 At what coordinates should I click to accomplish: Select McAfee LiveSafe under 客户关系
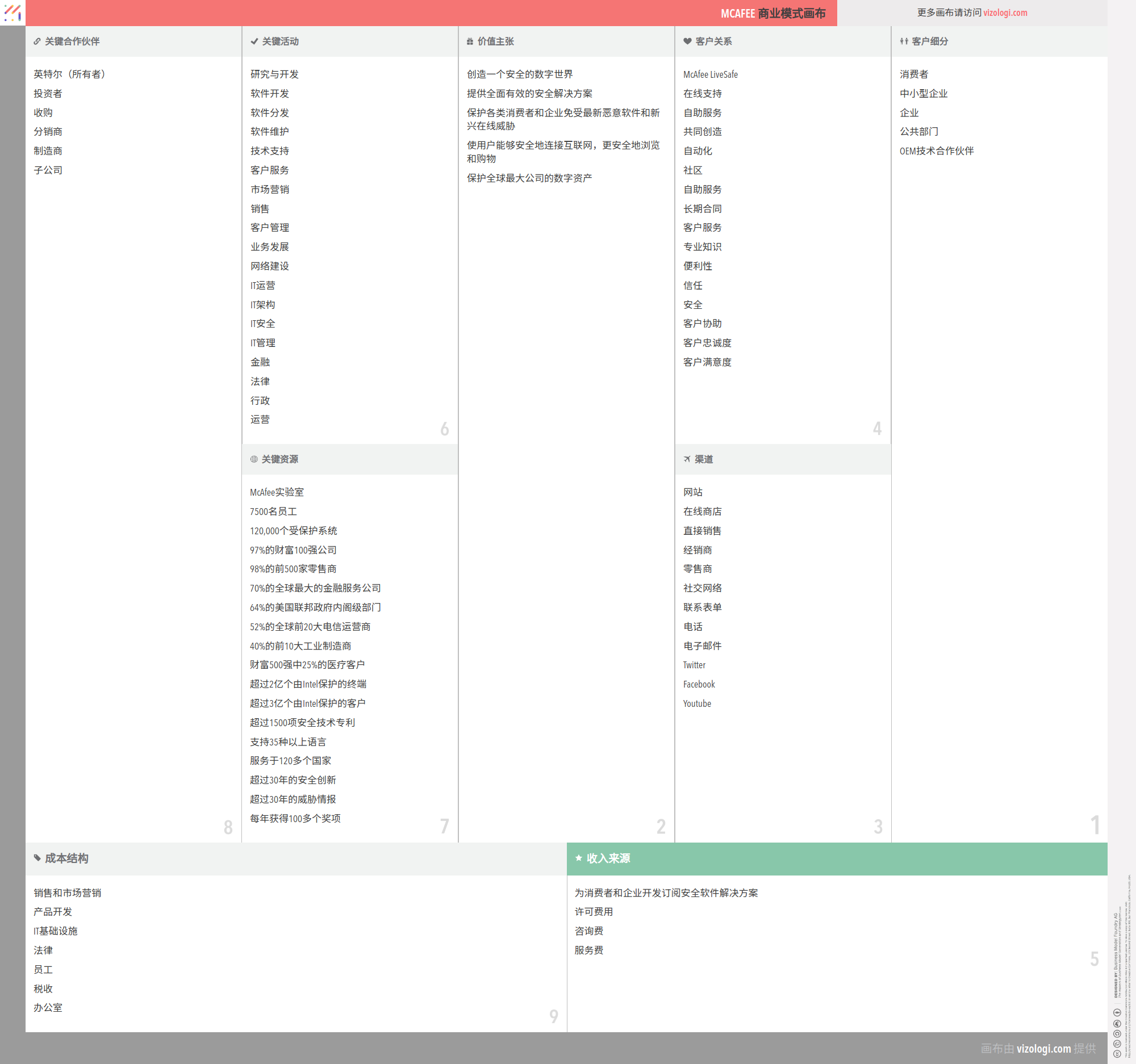click(711, 74)
